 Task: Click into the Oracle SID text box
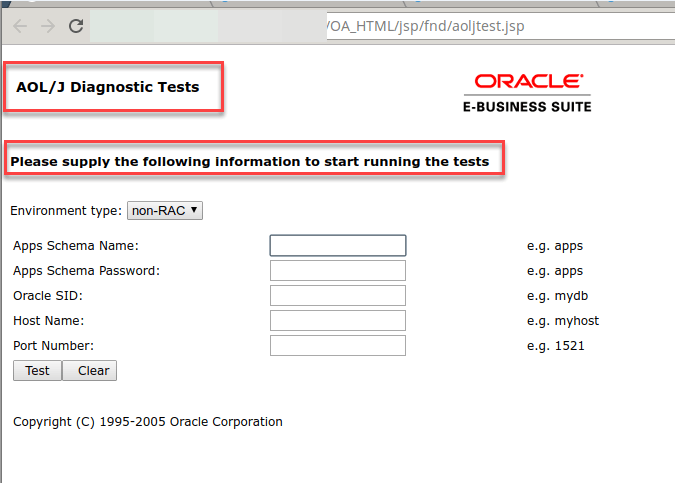[x=337, y=295]
